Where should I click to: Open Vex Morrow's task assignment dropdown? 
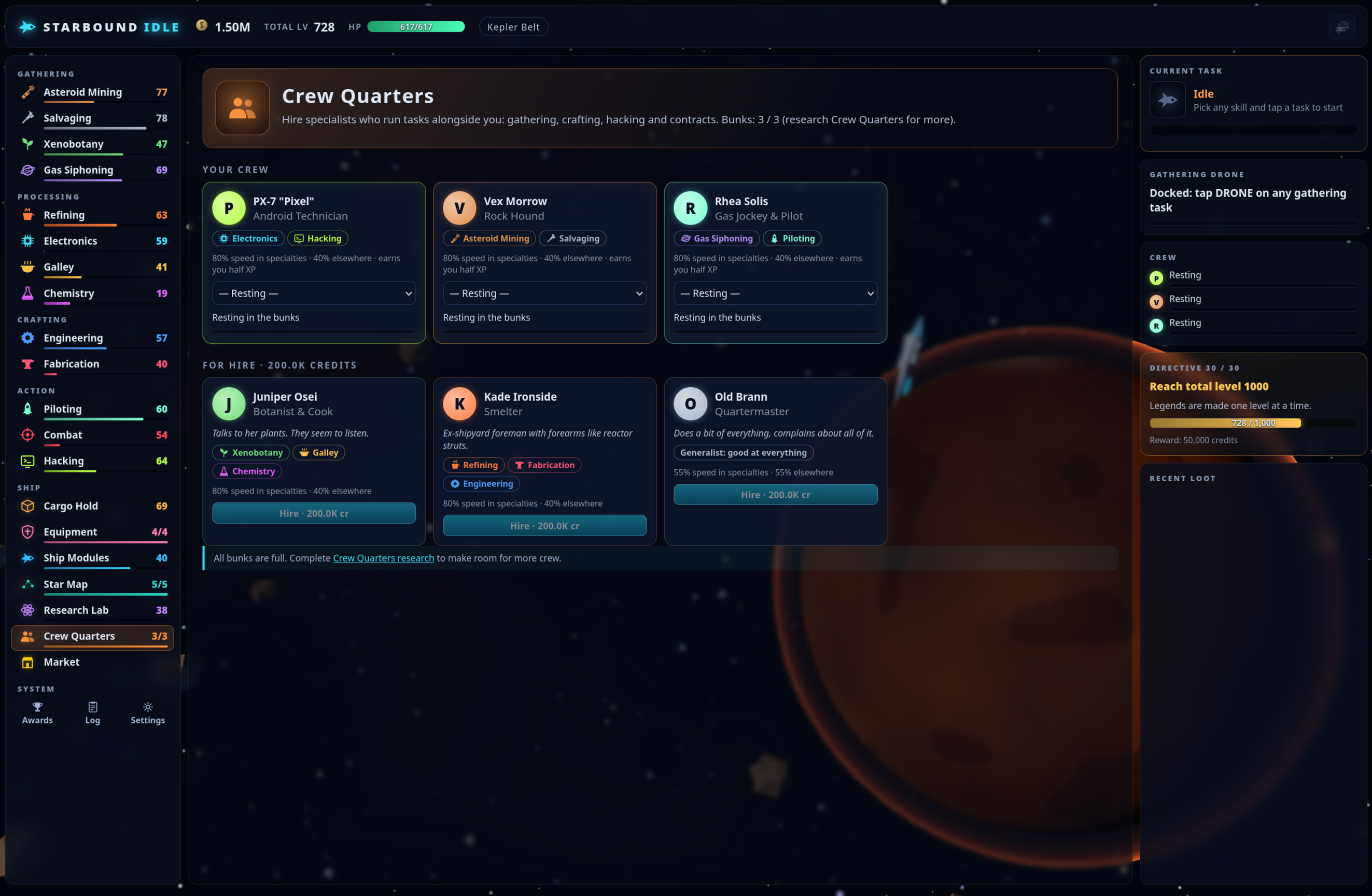point(545,293)
